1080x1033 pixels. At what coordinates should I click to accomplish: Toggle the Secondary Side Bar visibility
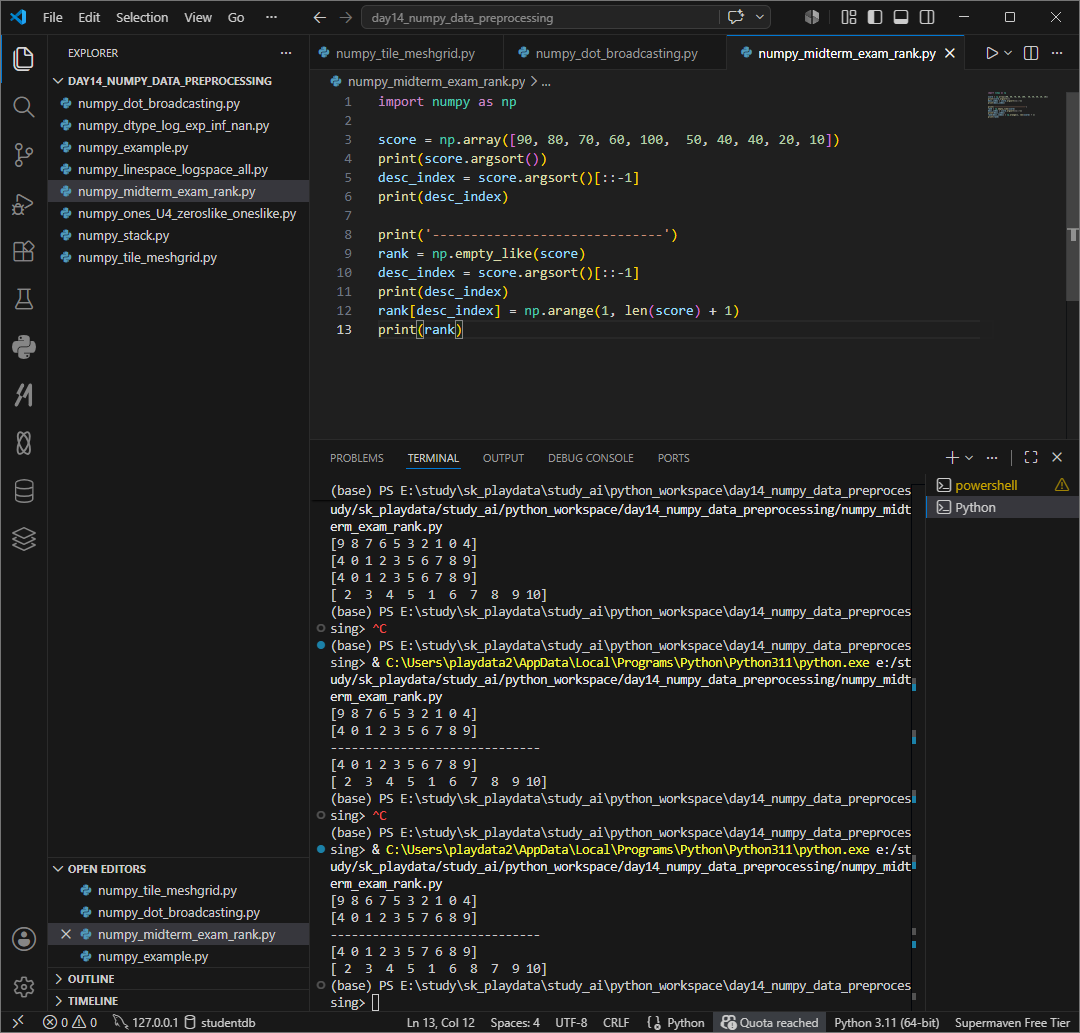pyautogui.click(x=927, y=17)
